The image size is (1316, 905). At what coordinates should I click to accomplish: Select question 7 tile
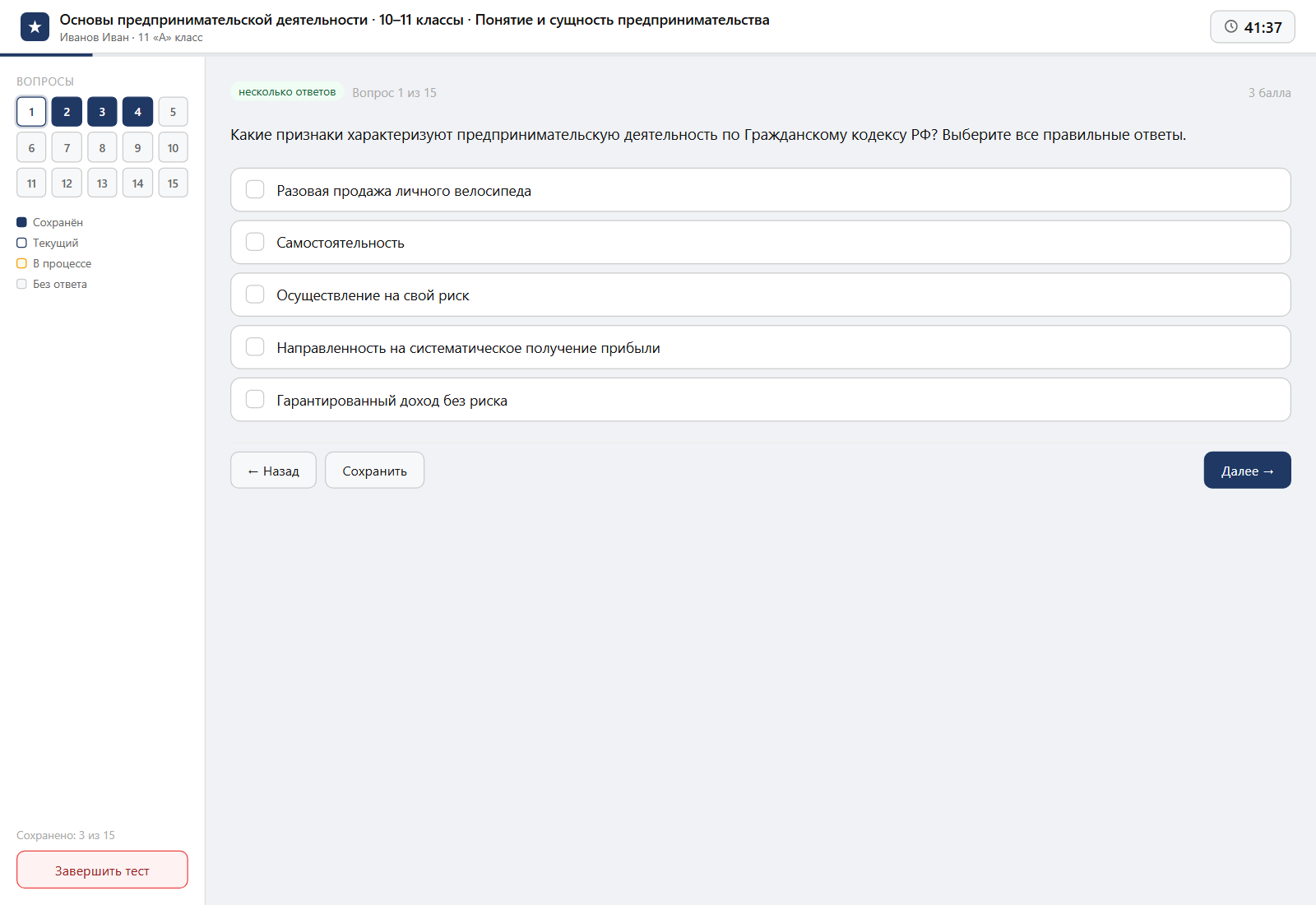coord(67,148)
